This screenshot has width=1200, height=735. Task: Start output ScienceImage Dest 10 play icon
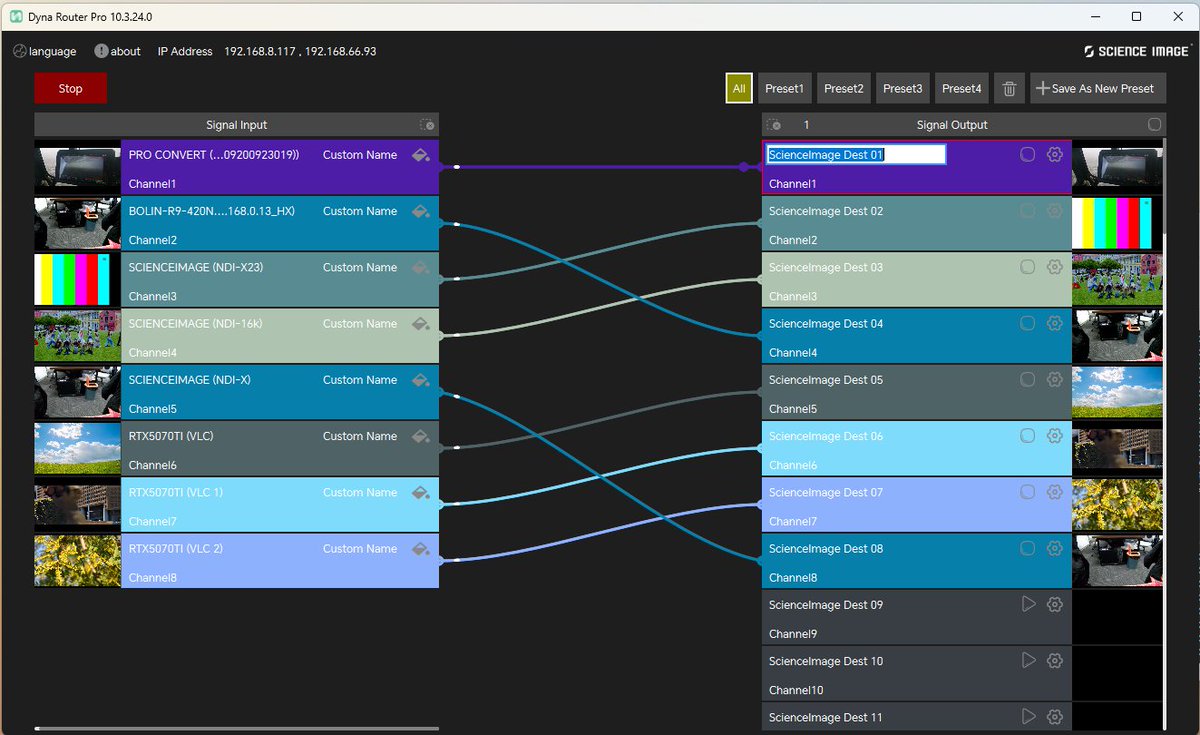1027,661
